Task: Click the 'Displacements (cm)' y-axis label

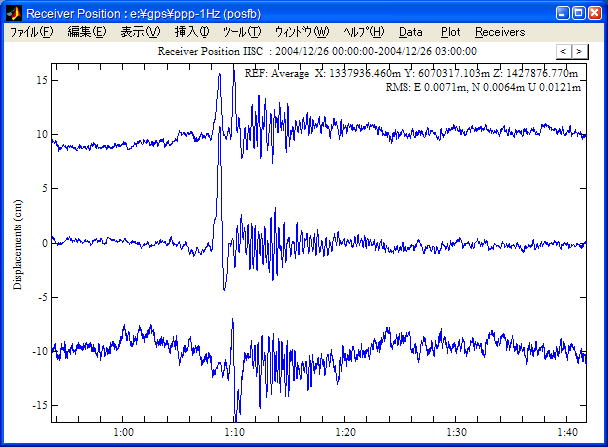Action: [18, 242]
